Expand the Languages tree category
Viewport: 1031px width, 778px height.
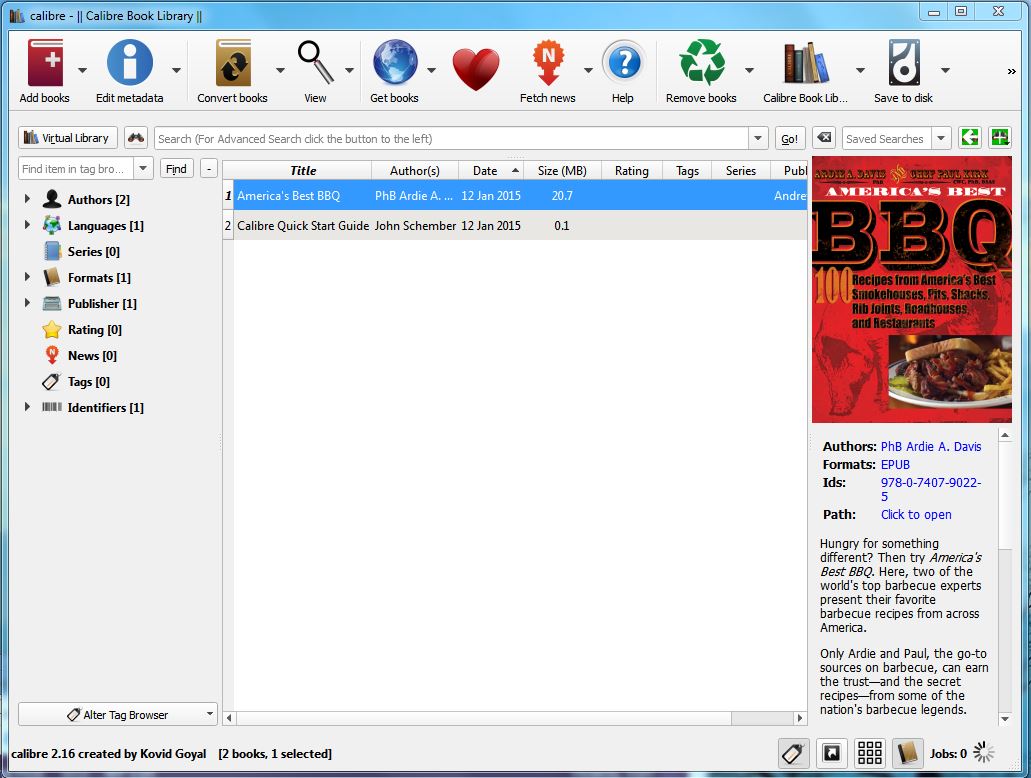tap(27, 225)
